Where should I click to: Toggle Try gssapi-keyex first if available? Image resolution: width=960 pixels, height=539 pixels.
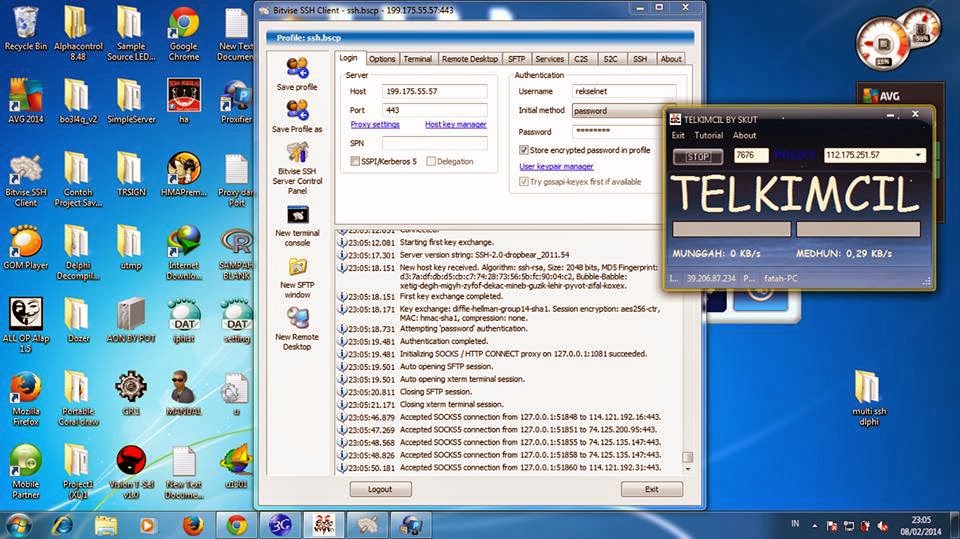523,182
